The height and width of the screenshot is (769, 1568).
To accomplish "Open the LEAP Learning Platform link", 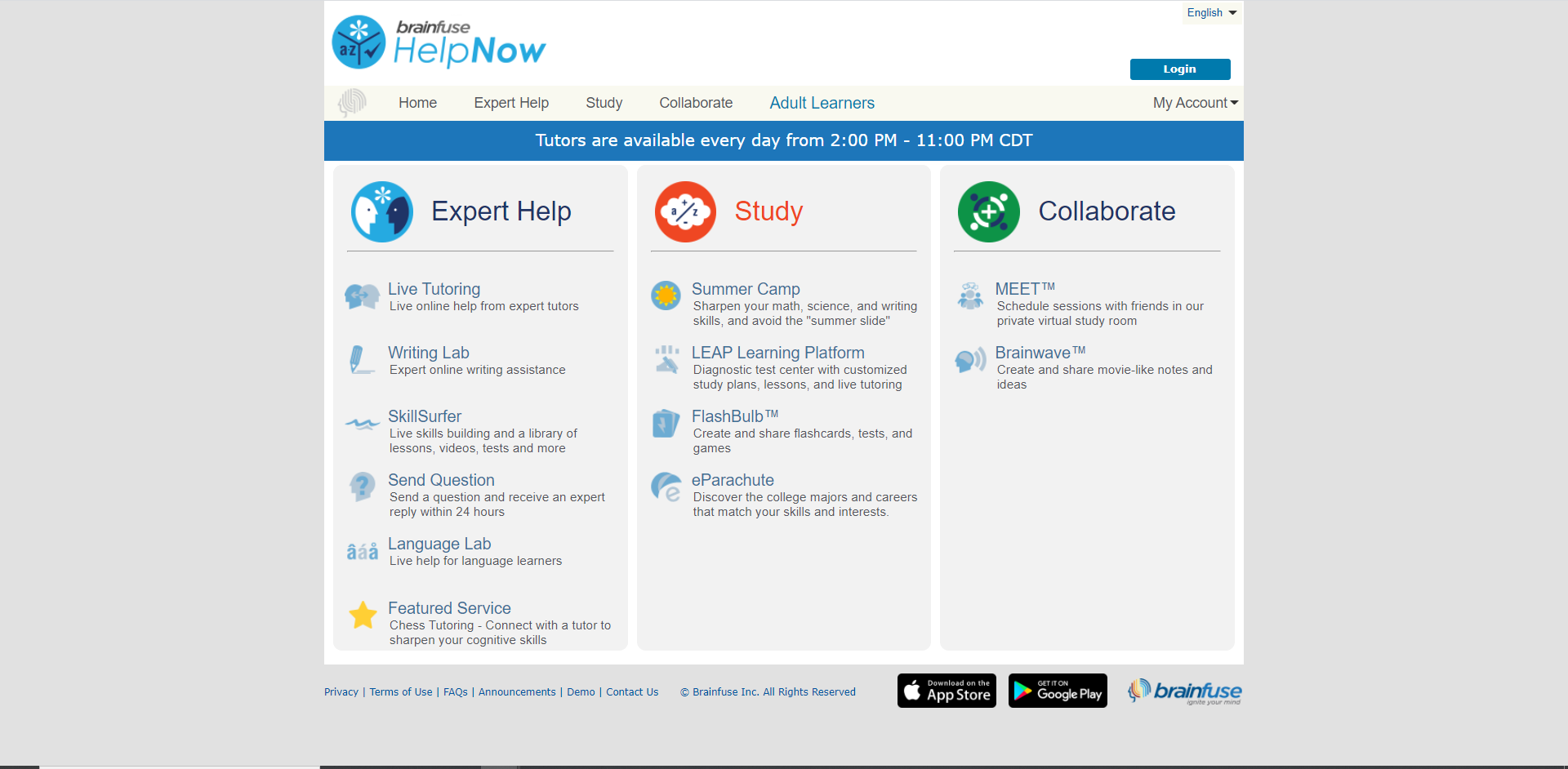I will [x=777, y=353].
